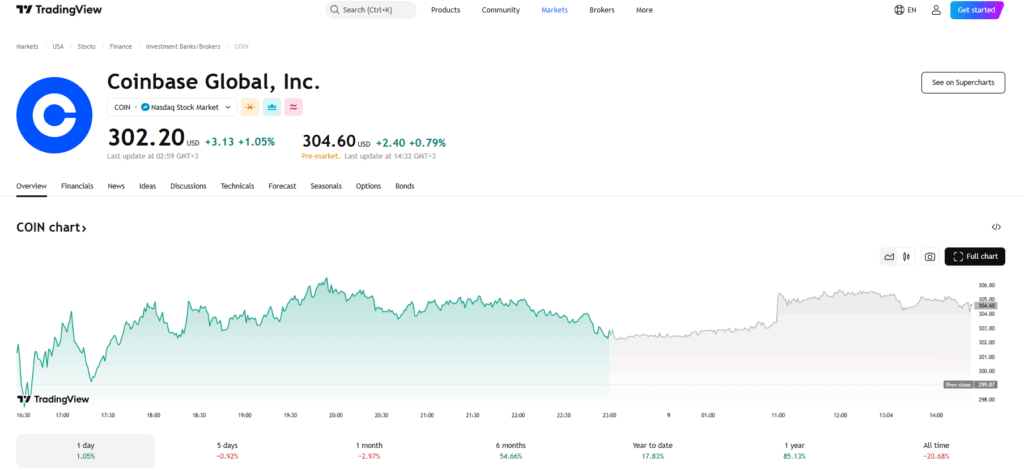
Task: Open the Community menu
Action: click(x=501, y=10)
